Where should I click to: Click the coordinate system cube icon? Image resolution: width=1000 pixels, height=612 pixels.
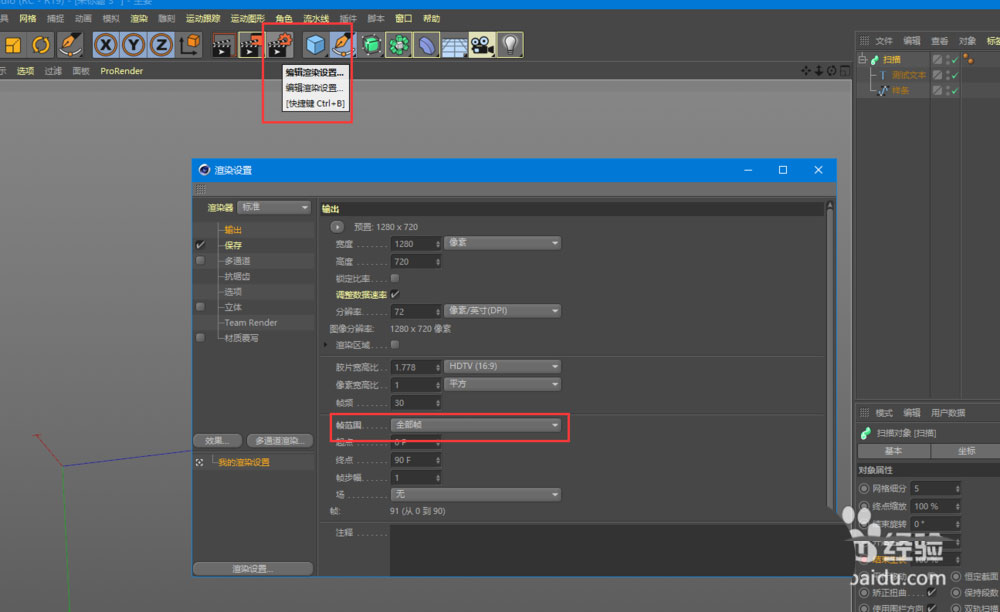pyautogui.click(x=189, y=45)
